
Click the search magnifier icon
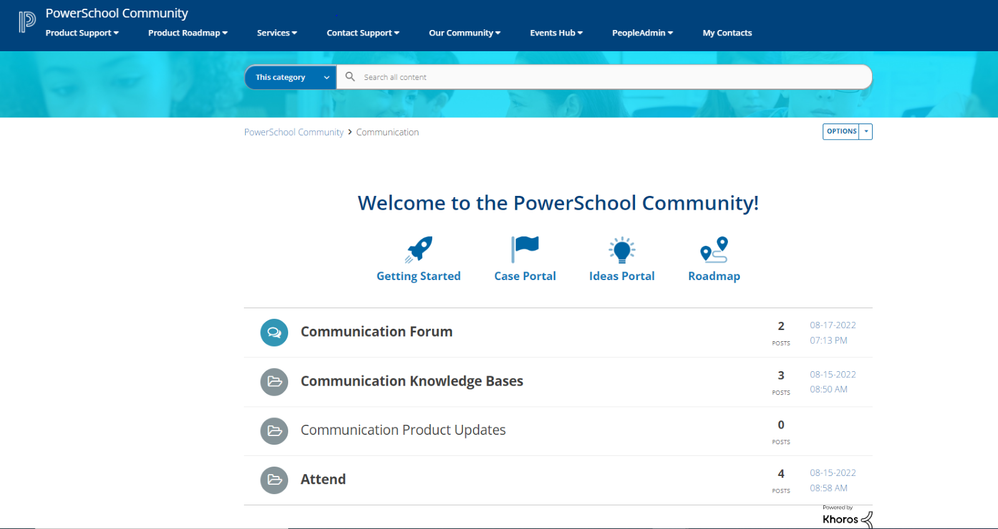[350, 77]
